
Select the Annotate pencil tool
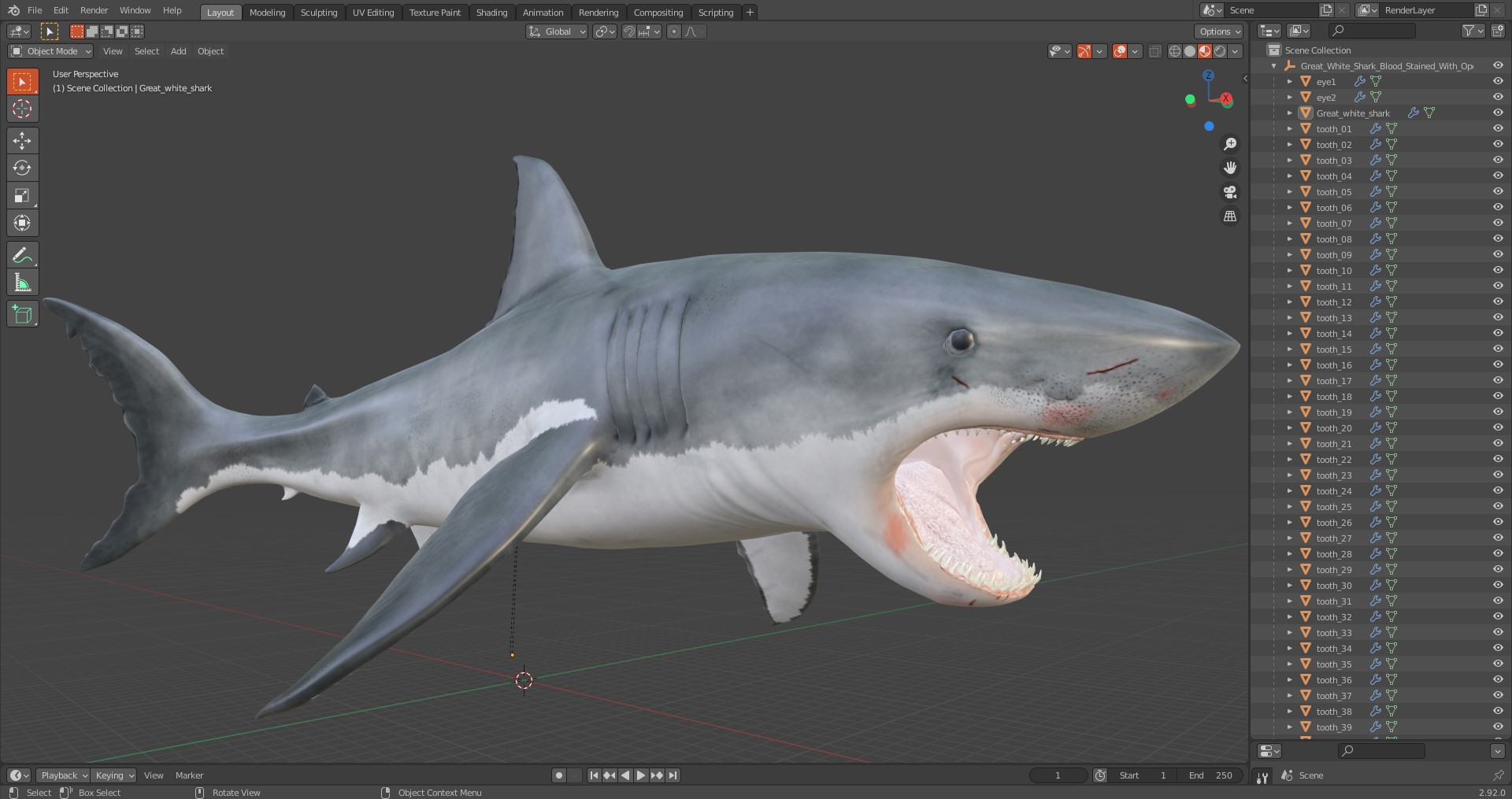pos(22,255)
